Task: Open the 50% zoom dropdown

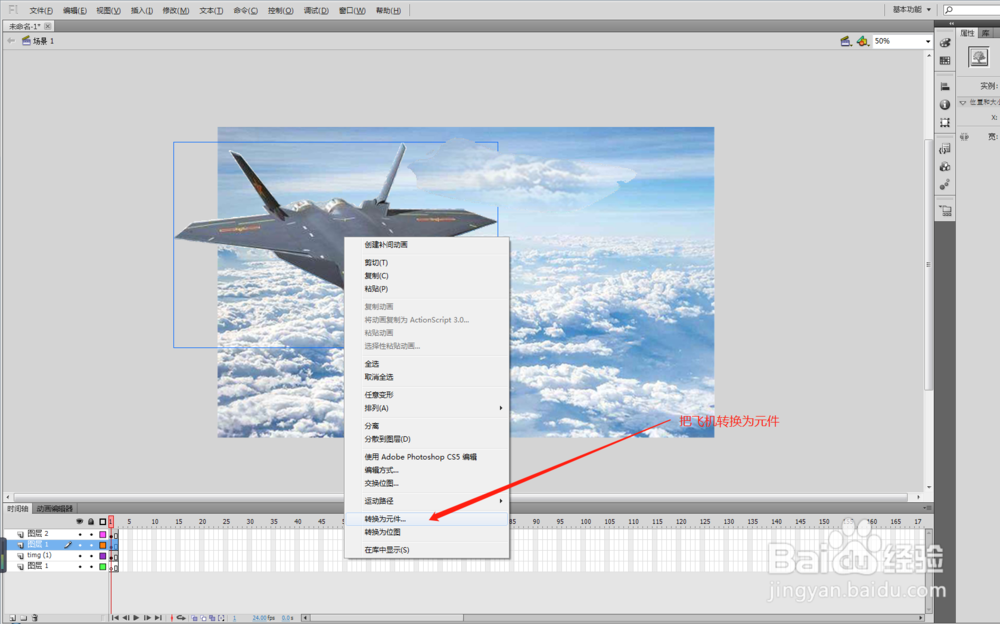Action: pos(927,41)
